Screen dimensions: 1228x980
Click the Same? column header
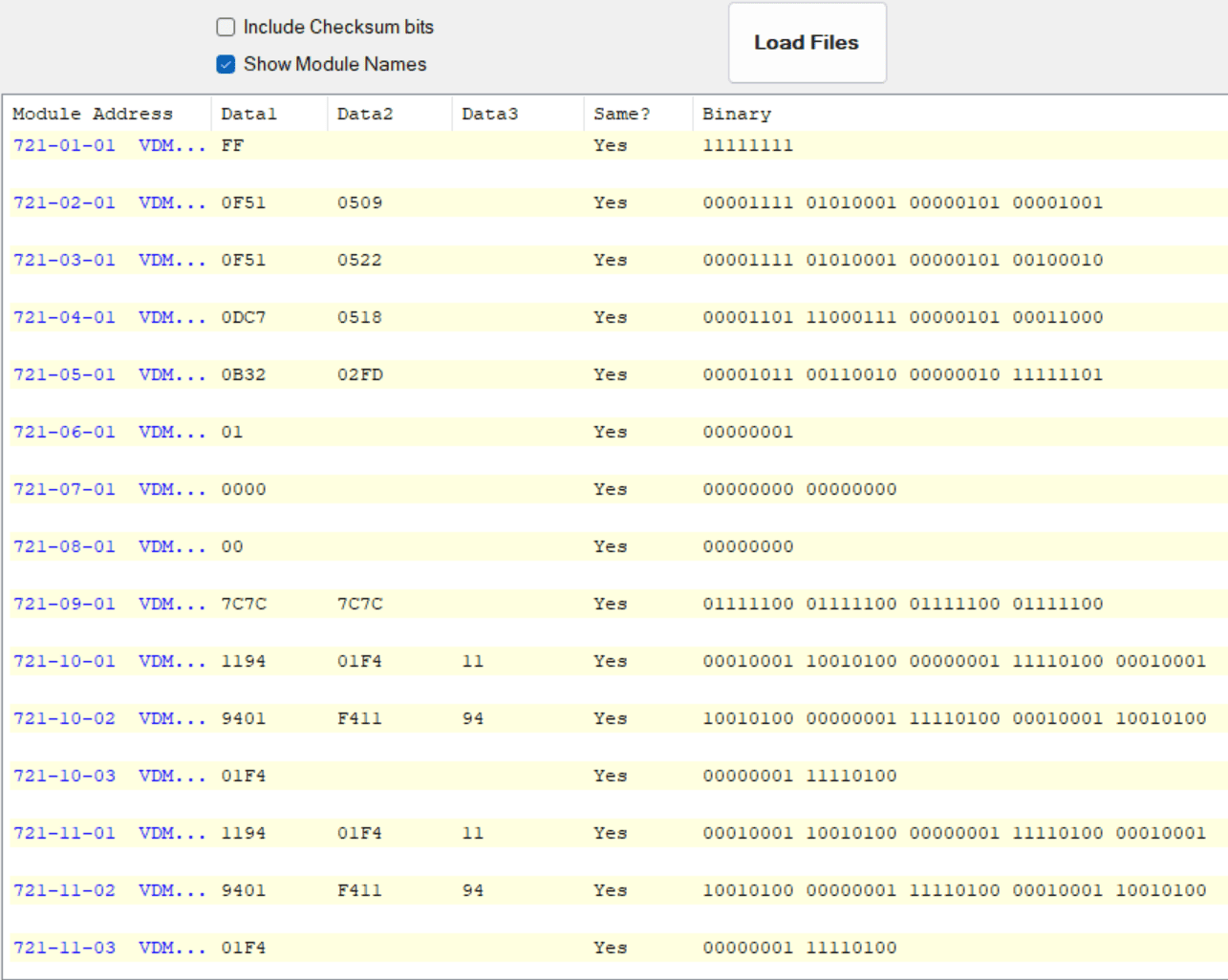pos(621,114)
